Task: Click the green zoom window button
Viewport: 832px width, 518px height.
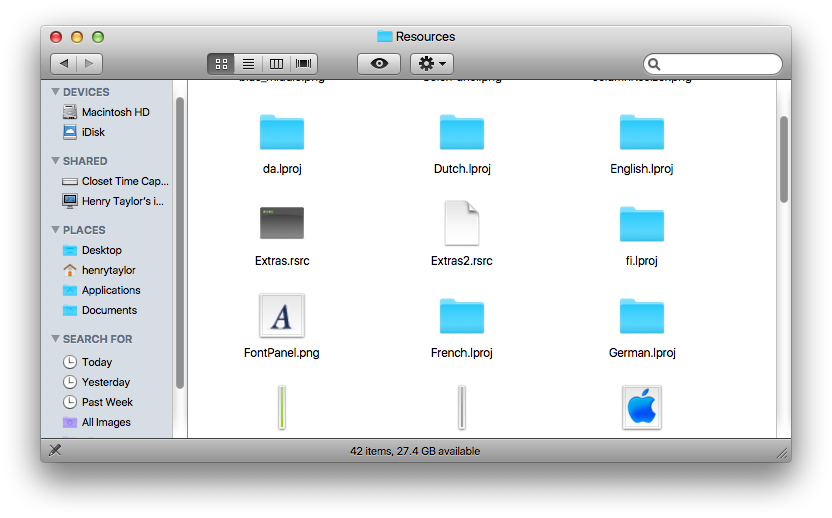Action: (x=98, y=37)
